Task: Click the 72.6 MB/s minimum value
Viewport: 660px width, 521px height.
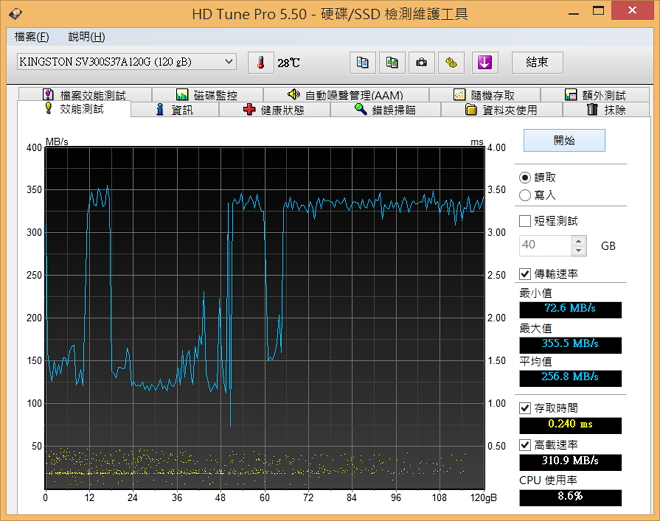Action: (x=570, y=310)
